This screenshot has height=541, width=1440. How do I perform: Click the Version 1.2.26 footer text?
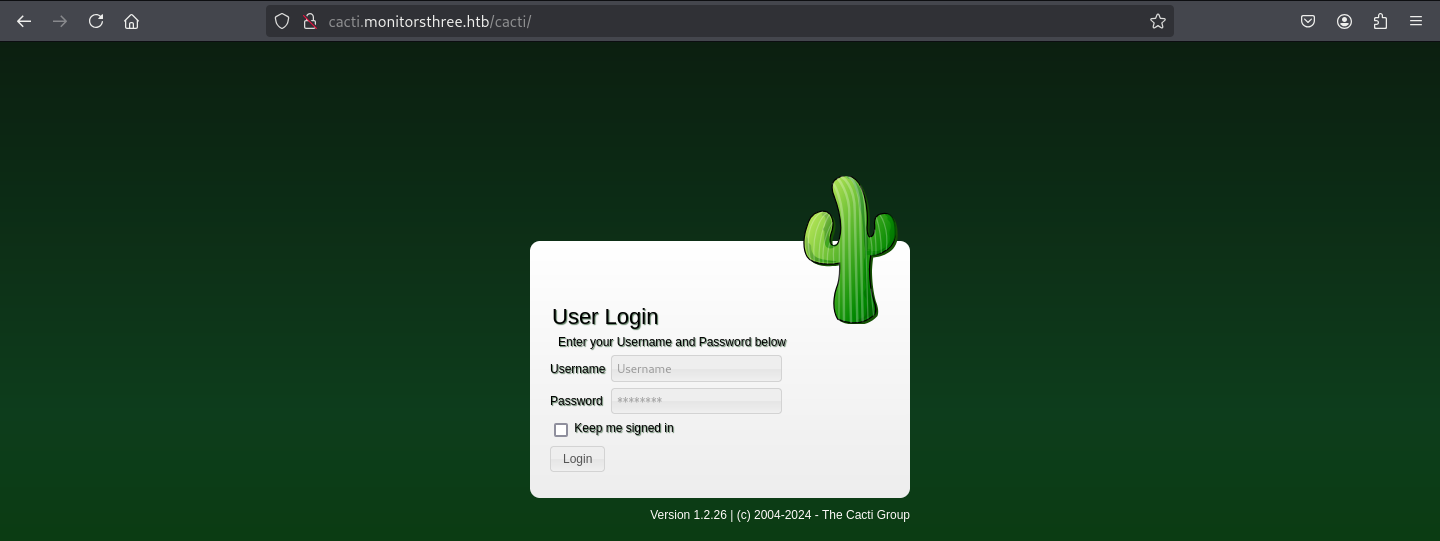(x=780, y=515)
